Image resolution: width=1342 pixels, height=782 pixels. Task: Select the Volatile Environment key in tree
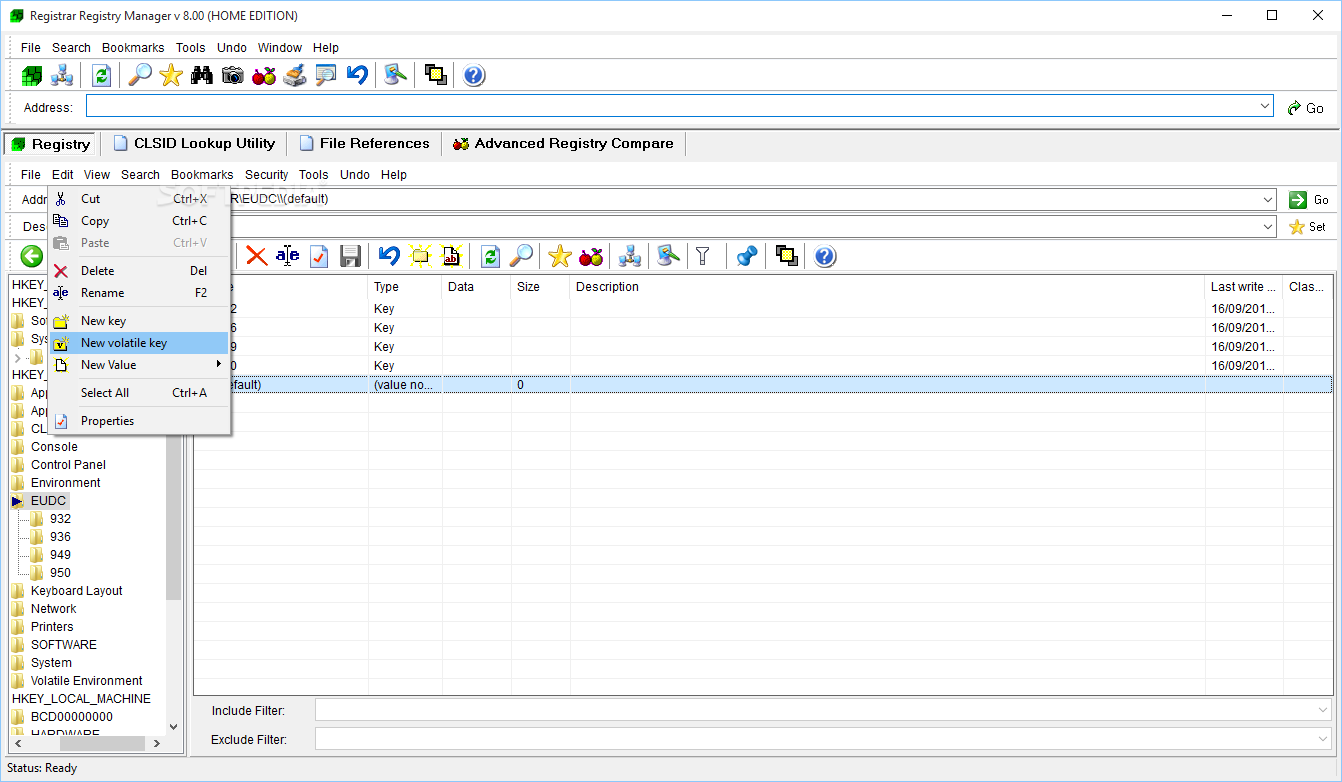point(87,681)
